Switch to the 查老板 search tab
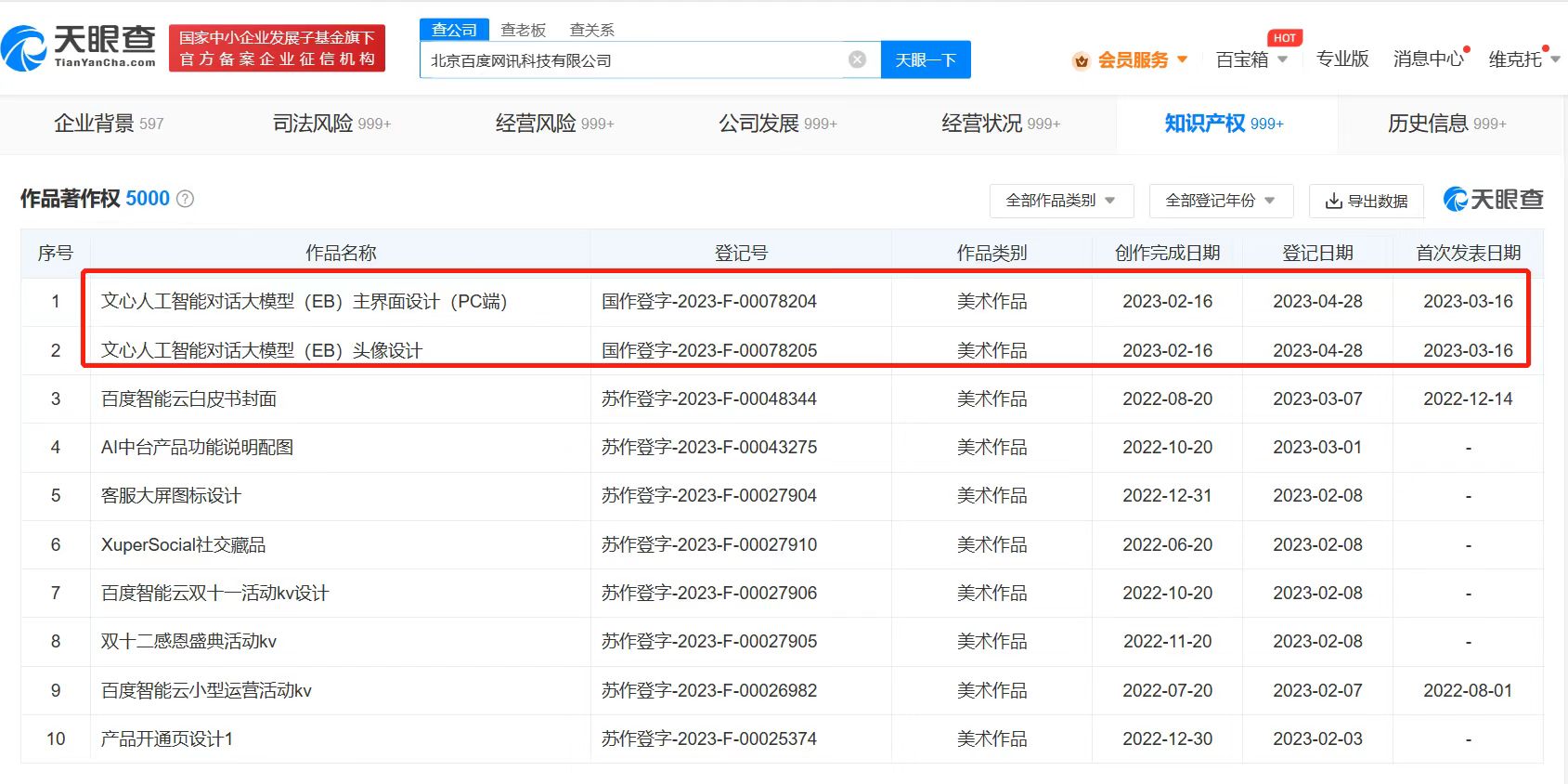This screenshot has height=784, width=1568. [524, 30]
